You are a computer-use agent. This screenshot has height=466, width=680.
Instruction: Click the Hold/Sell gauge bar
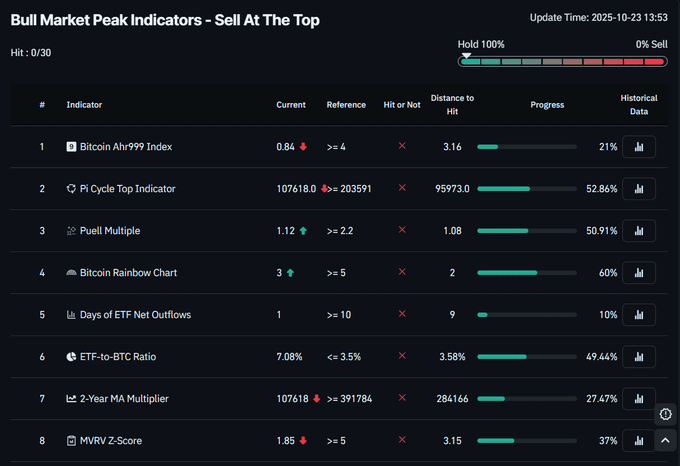tap(562, 62)
